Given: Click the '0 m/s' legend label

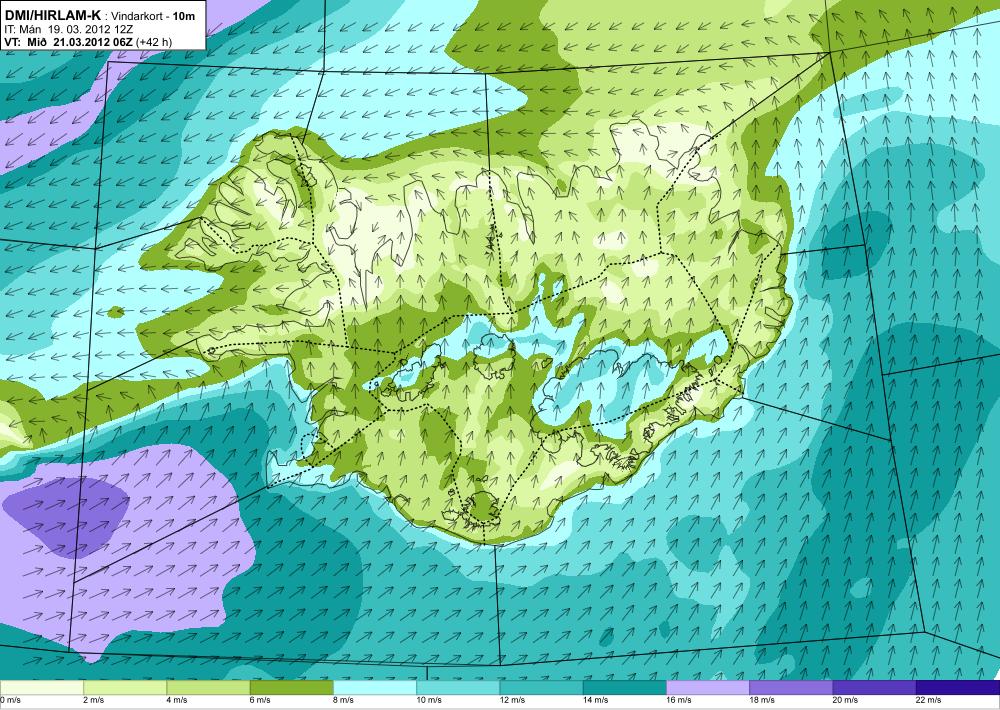Looking at the screenshot, I should tap(10, 700).
